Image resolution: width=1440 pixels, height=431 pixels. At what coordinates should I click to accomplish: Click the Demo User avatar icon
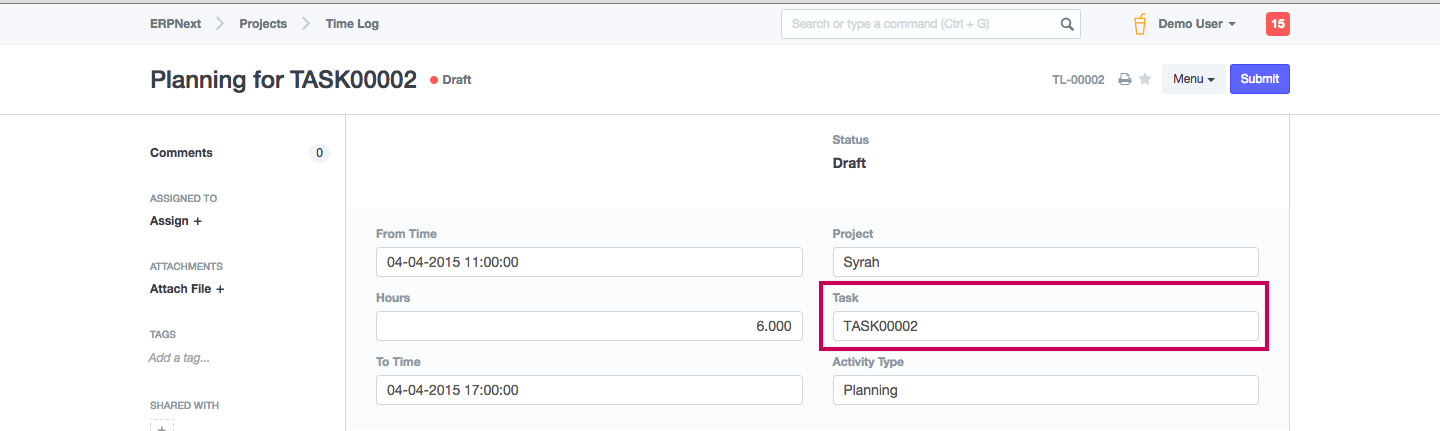[1139, 24]
